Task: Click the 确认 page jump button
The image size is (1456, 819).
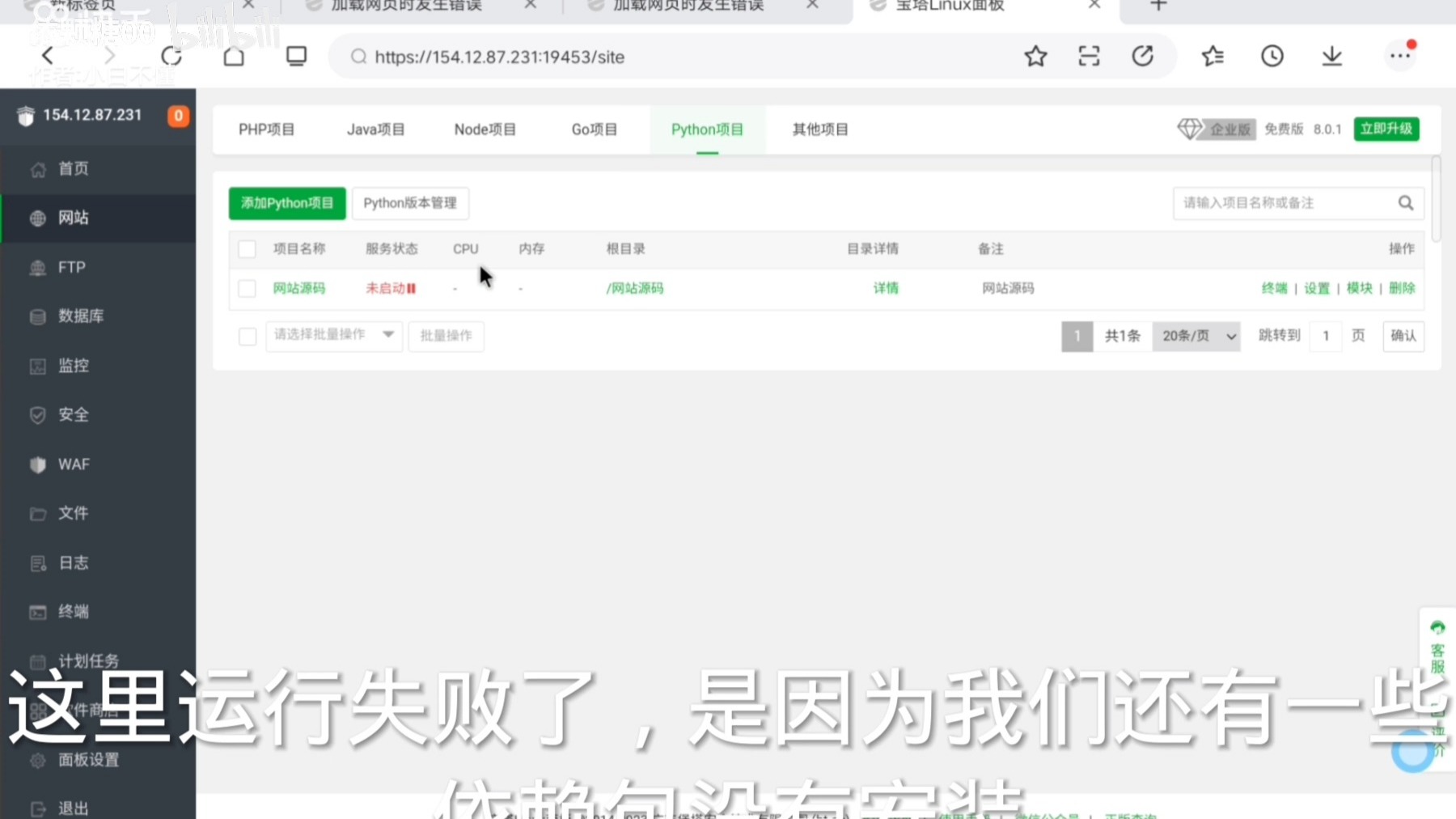Action: (1403, 336)
